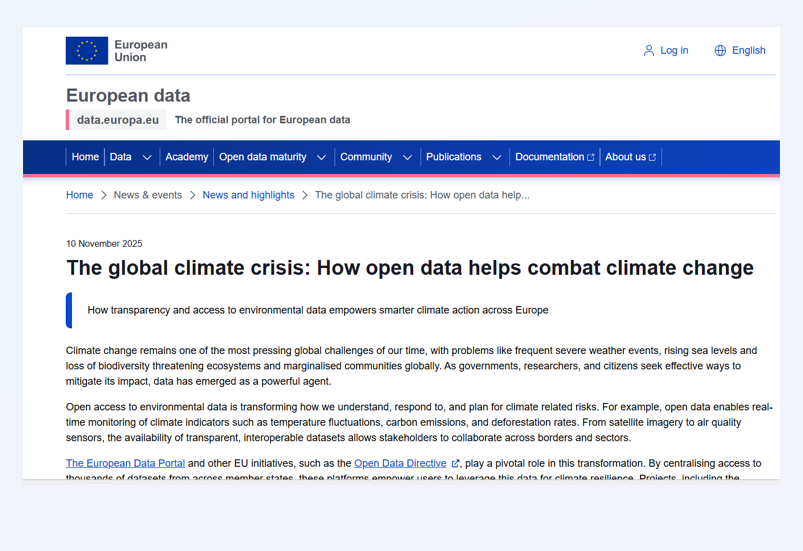Expand the Open data maturity chevron

pyautogui.click(x=321, y=158)
